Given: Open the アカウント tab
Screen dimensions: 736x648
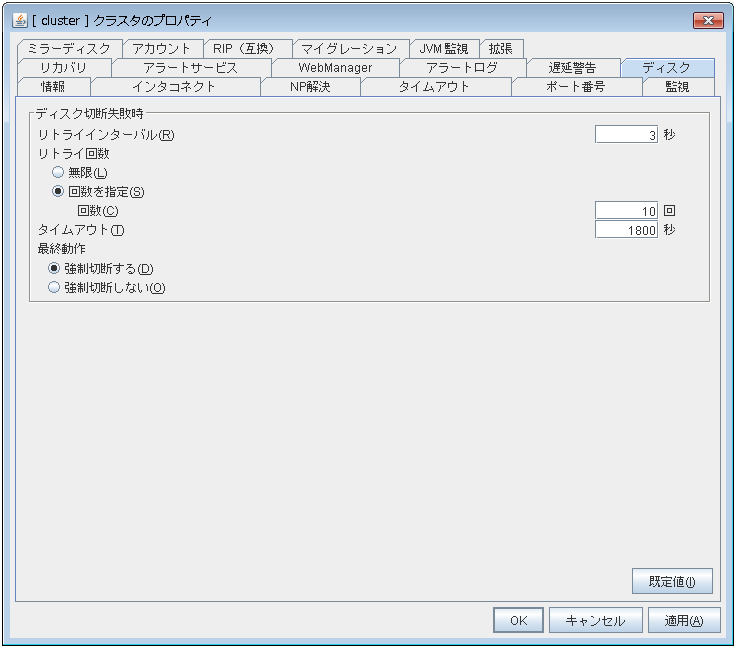Looking at the screenshot, I should 162,48.
